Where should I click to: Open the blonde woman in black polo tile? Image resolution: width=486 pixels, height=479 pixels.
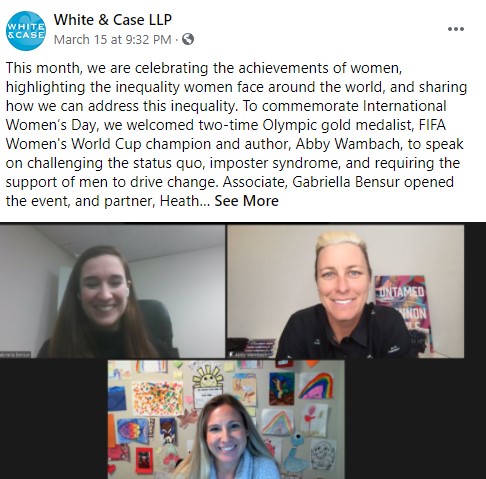345,291
